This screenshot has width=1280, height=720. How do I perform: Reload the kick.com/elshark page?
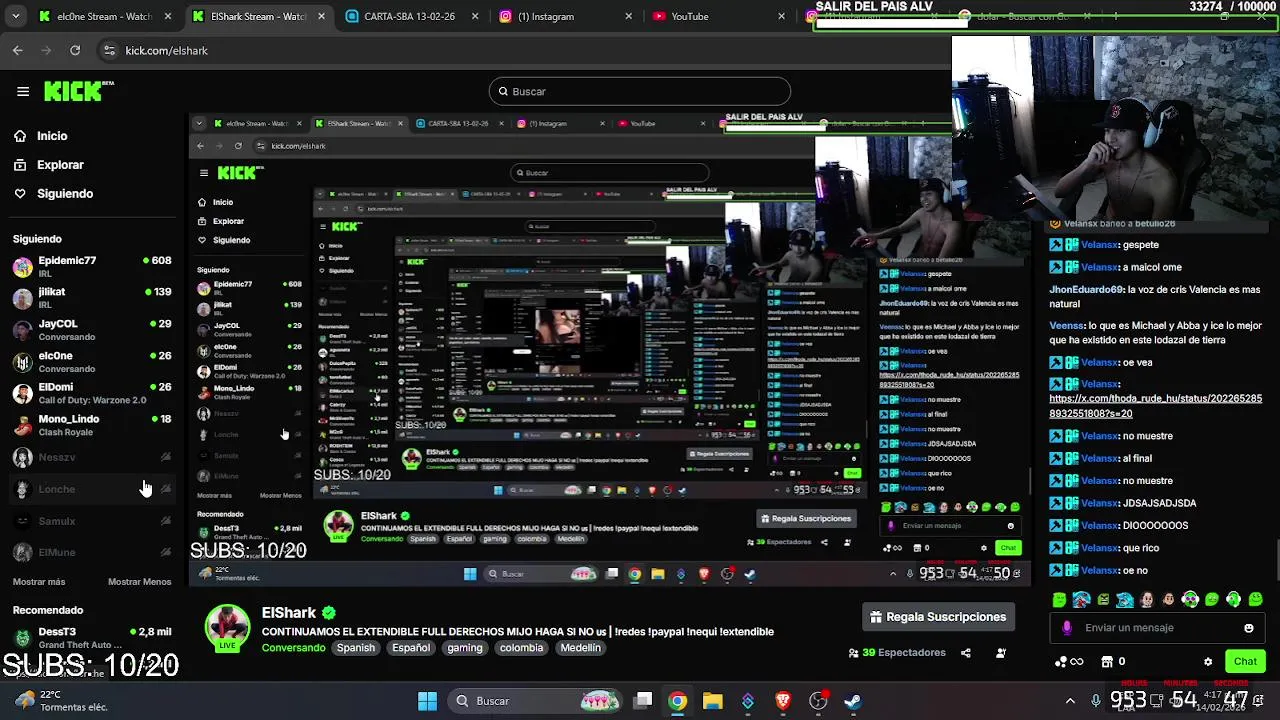75,50
